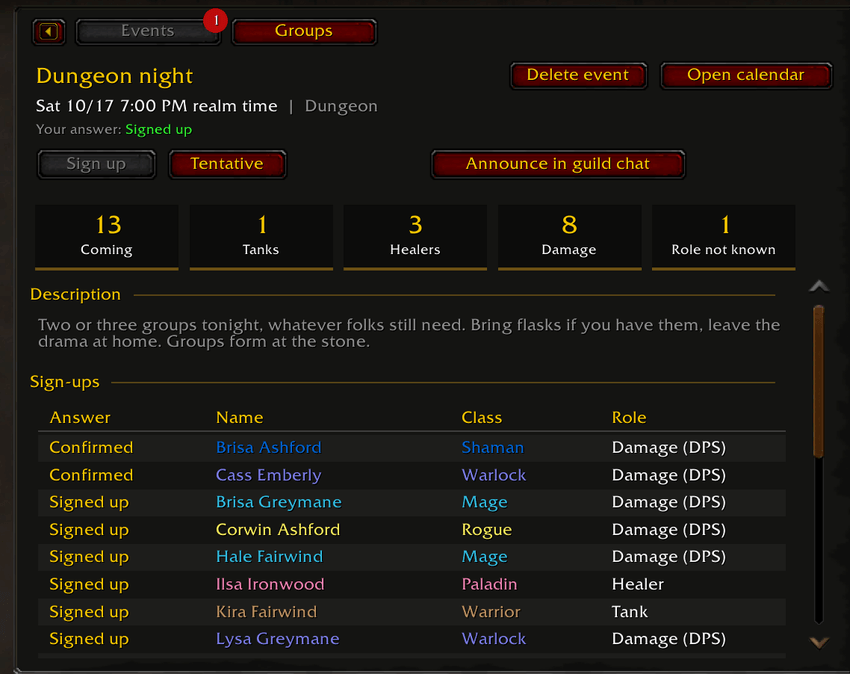The height and width of the screenshot is (674, 850).
Task: Select Cass Emberly in sign-ups
Action: (x=411, y=475)
